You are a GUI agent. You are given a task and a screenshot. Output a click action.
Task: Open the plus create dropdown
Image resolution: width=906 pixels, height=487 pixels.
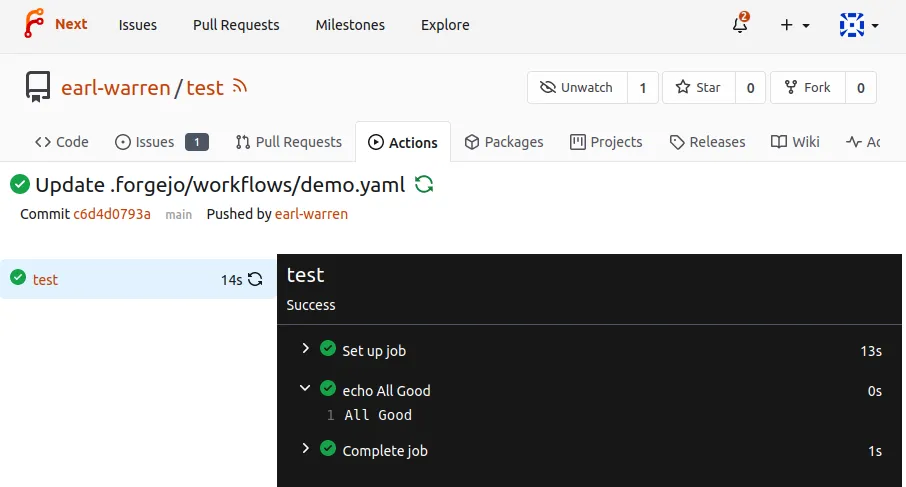click(x=795, y=25)
